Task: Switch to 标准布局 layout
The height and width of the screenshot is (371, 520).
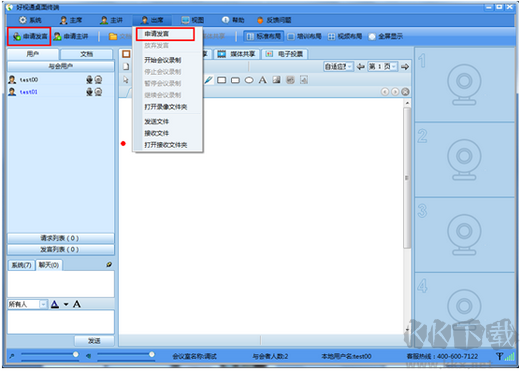Action: (264, 36)
